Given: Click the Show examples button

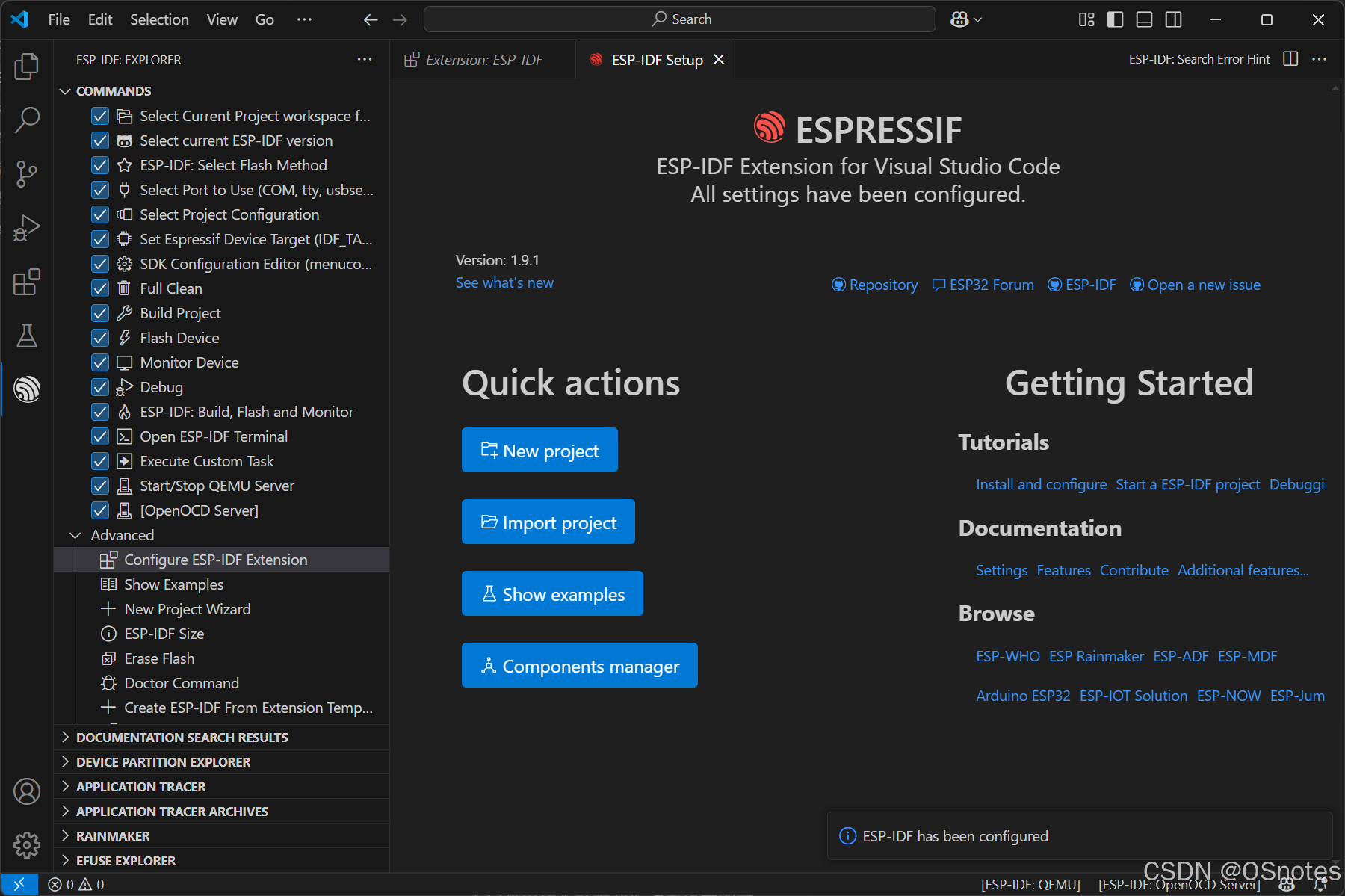Looking at the screenshot, I should click(x=552, y=594).
